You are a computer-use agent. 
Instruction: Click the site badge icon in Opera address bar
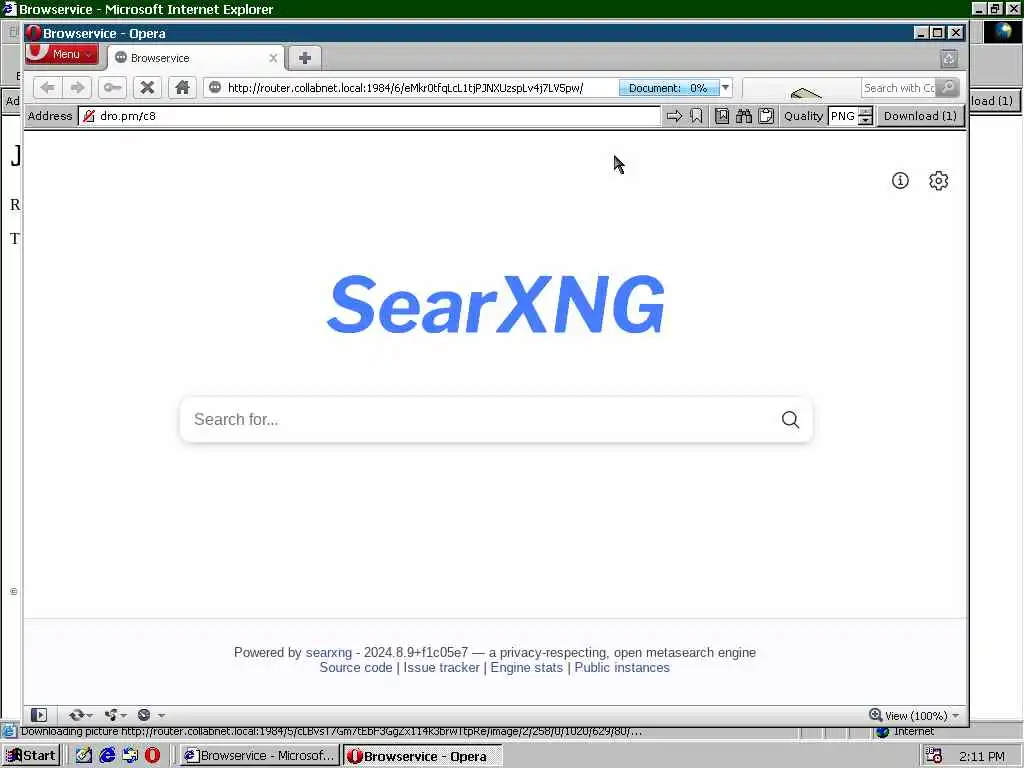coord(215,88)
